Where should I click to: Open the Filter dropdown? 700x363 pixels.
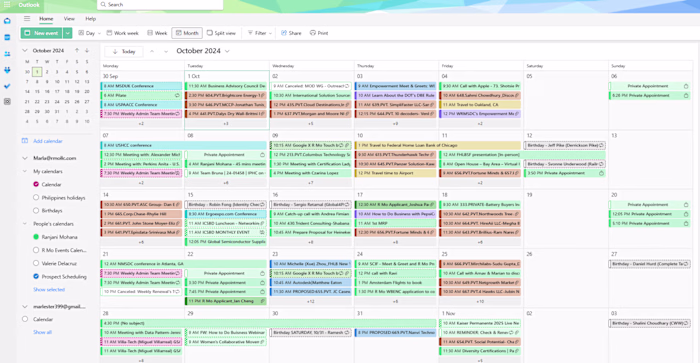coord(259,33)
